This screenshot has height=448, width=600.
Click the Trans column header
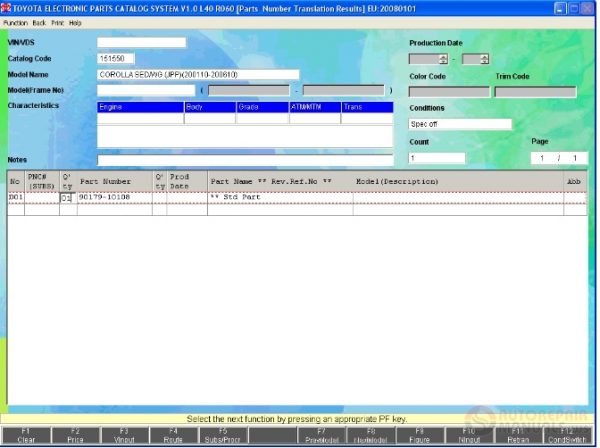coord(367,107)
